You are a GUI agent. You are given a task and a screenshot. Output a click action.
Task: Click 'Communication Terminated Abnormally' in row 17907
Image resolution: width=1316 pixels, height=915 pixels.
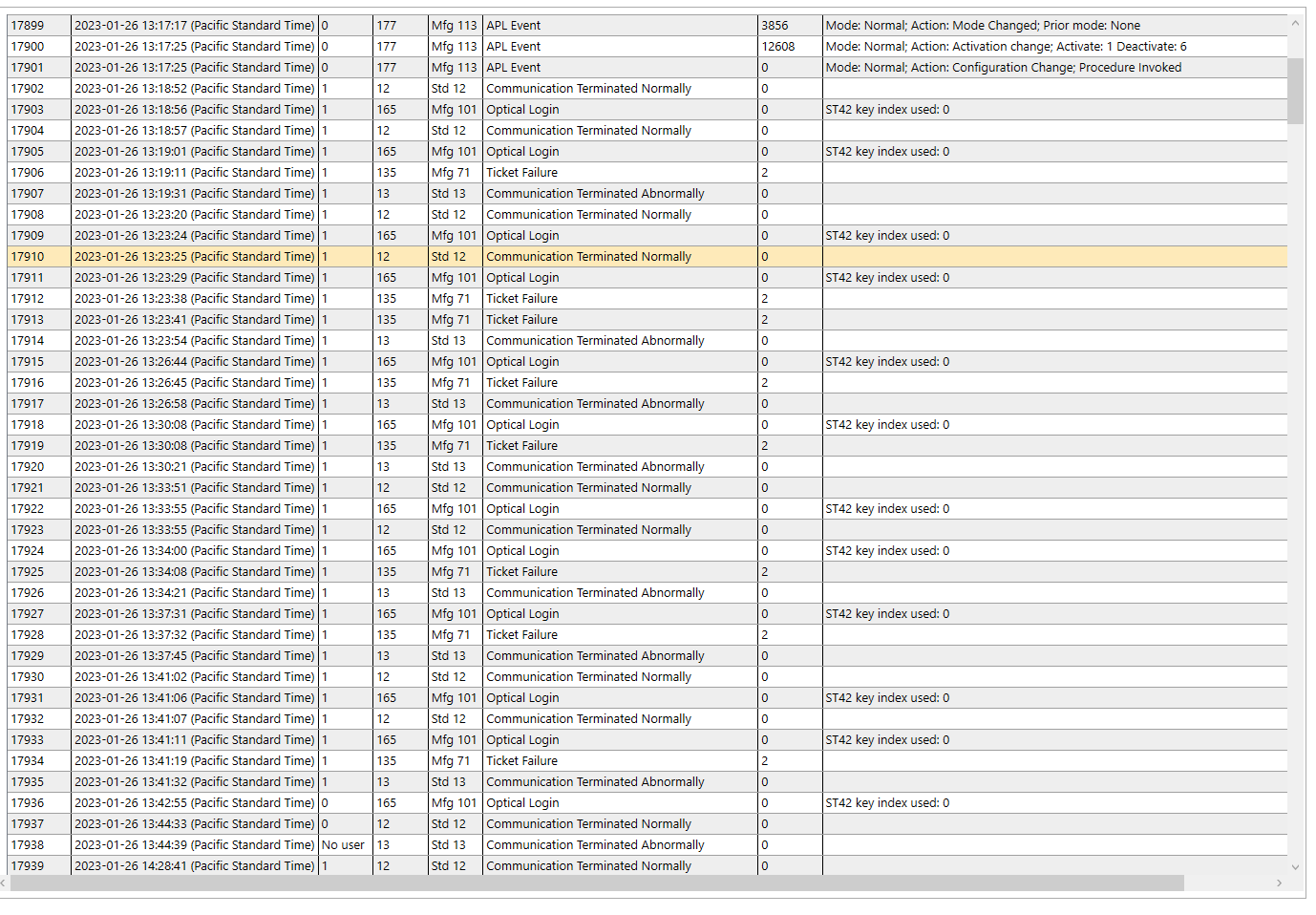point(595,194)
